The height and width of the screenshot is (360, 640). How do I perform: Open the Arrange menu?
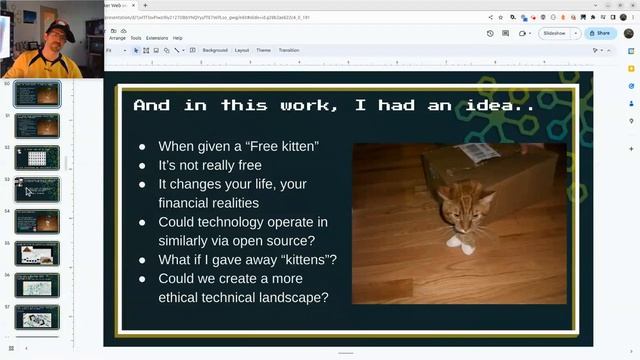coord(117,38)
